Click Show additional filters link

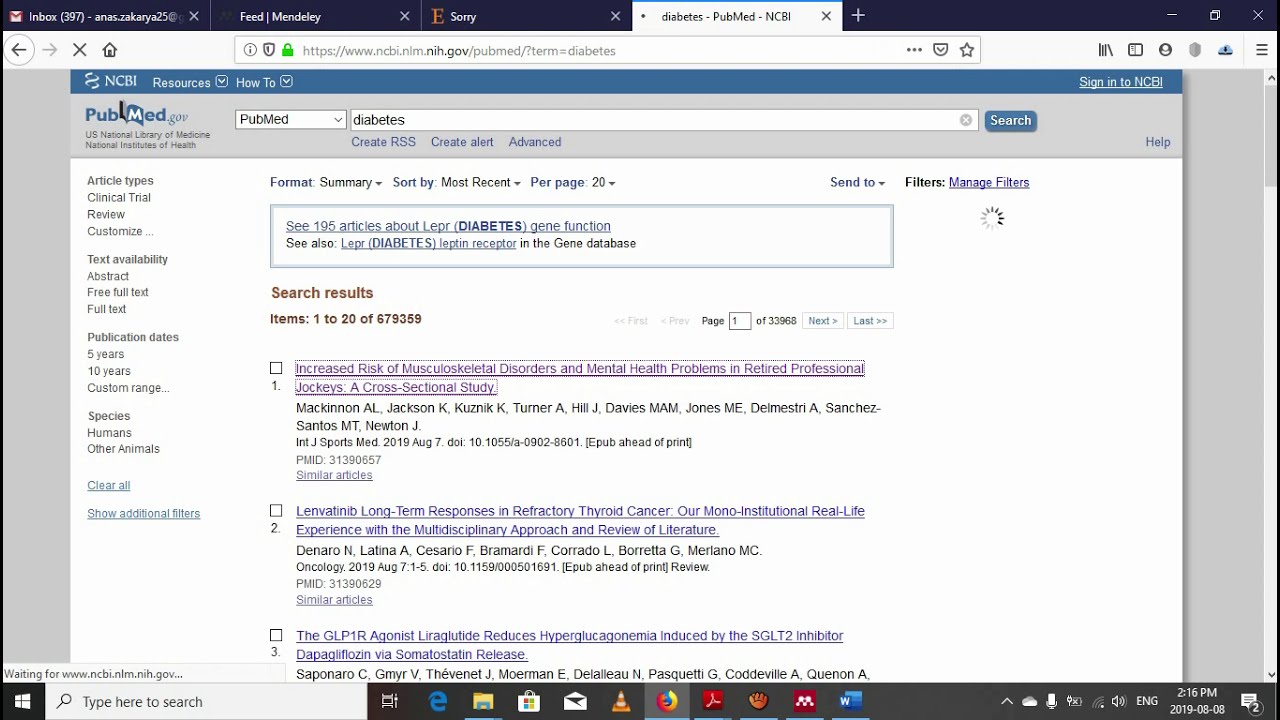click(144, 513)
